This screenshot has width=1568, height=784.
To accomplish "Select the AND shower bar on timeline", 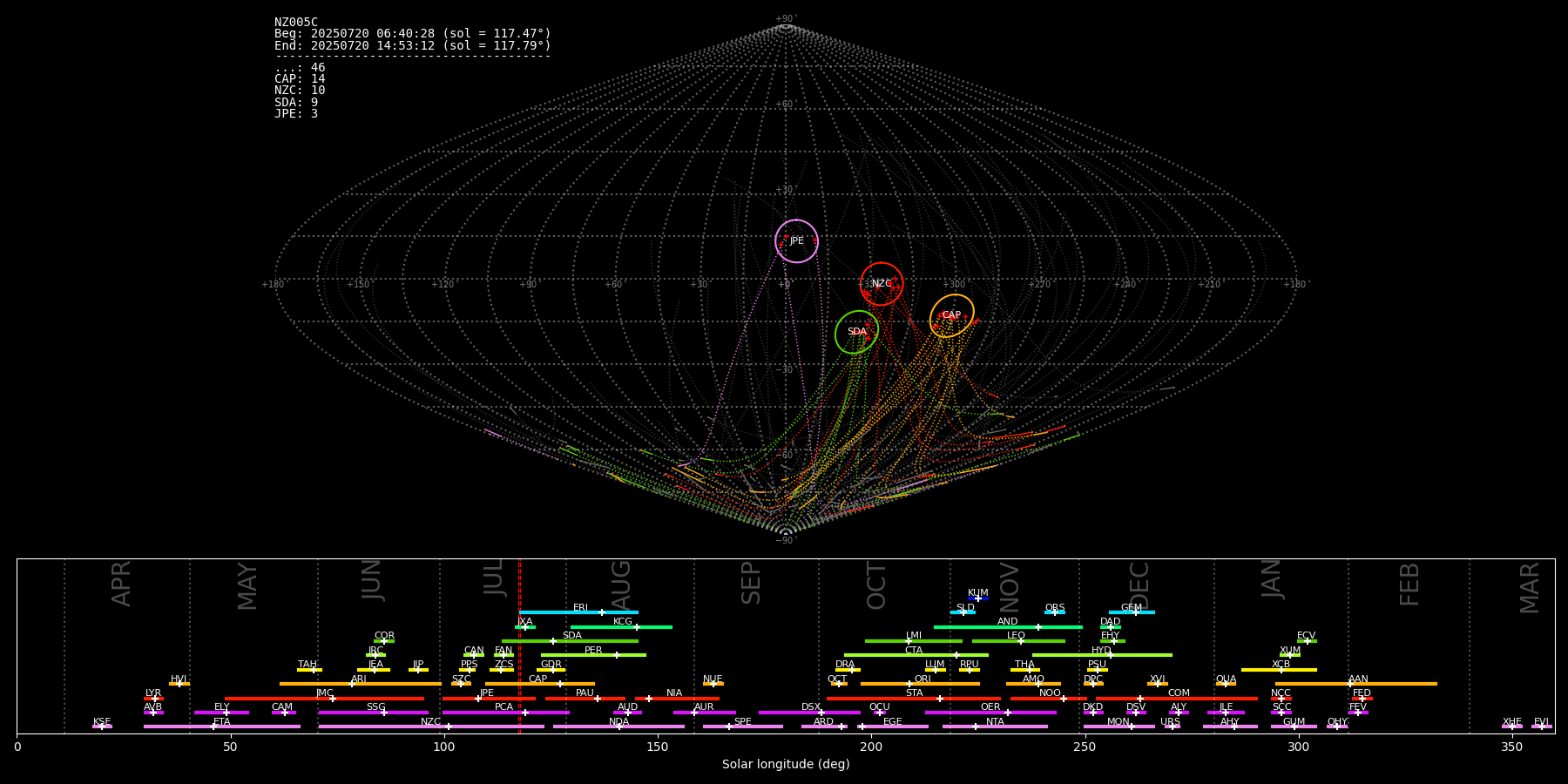I will pos(1008,626).
